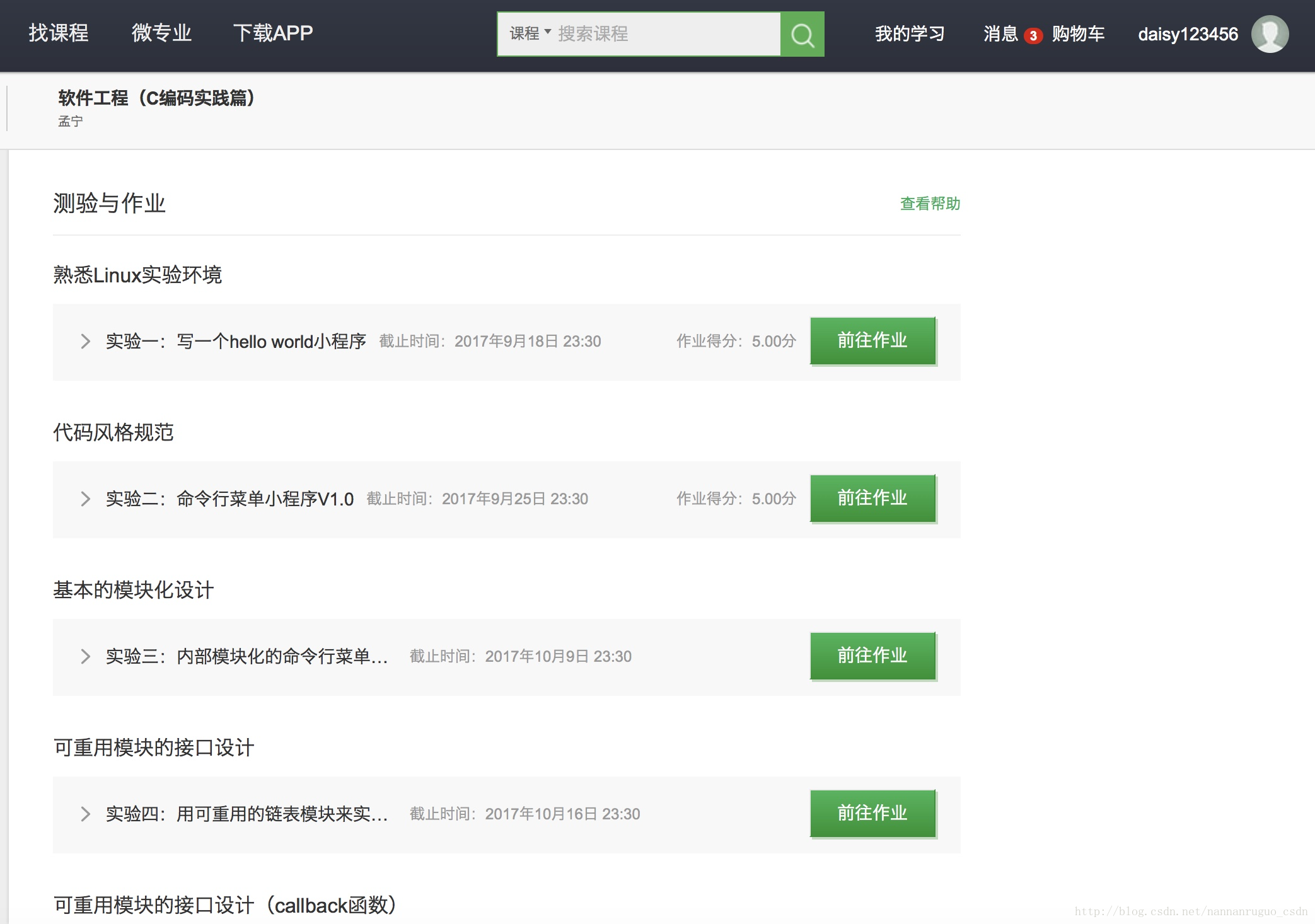Click the green search magnifier icon
This screenshot has height=924, width=1315.
(802, 34)
